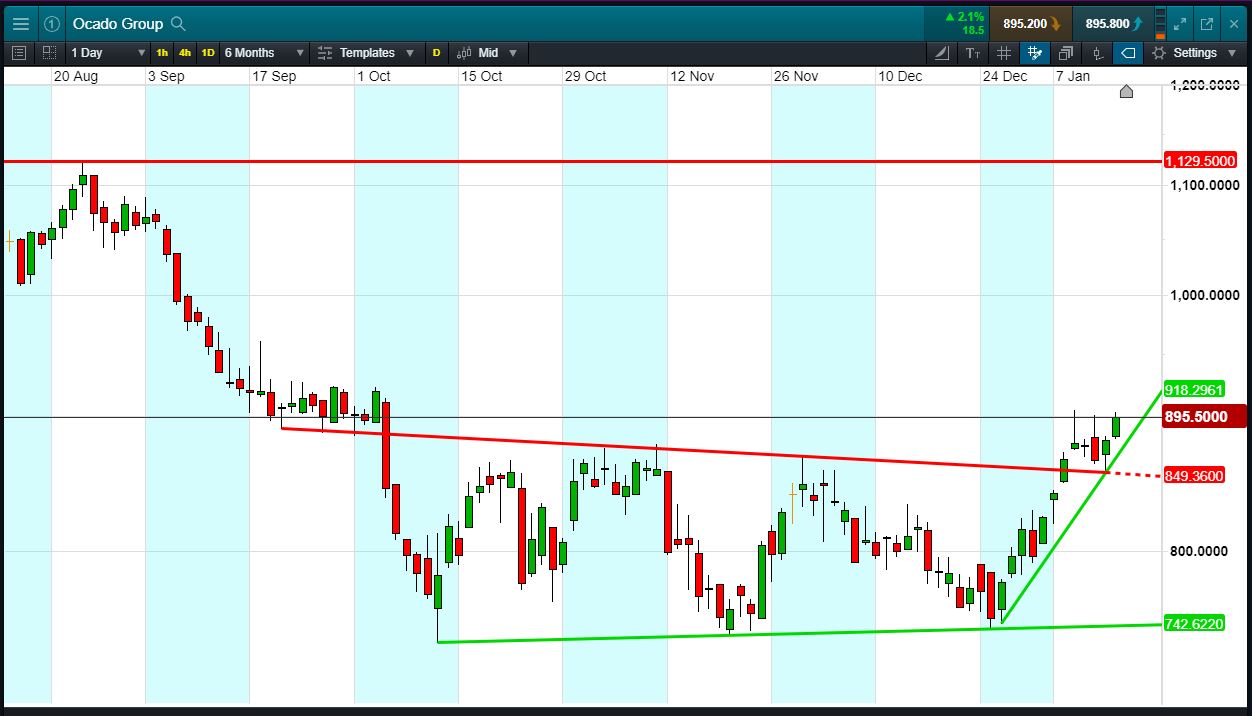
Task: Click the Ocado Group instrument title
Action: [117, 23]
